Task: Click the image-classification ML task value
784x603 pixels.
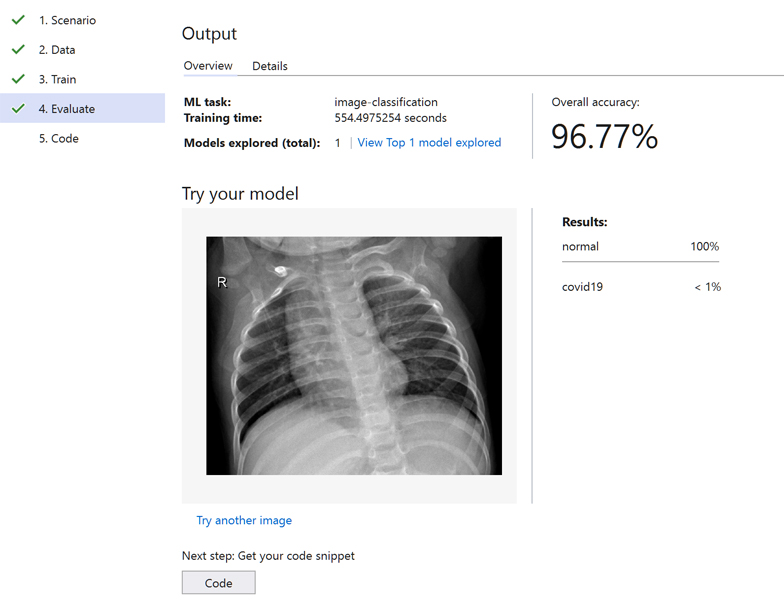Action: pyautogui.click(x=385, y=102)
